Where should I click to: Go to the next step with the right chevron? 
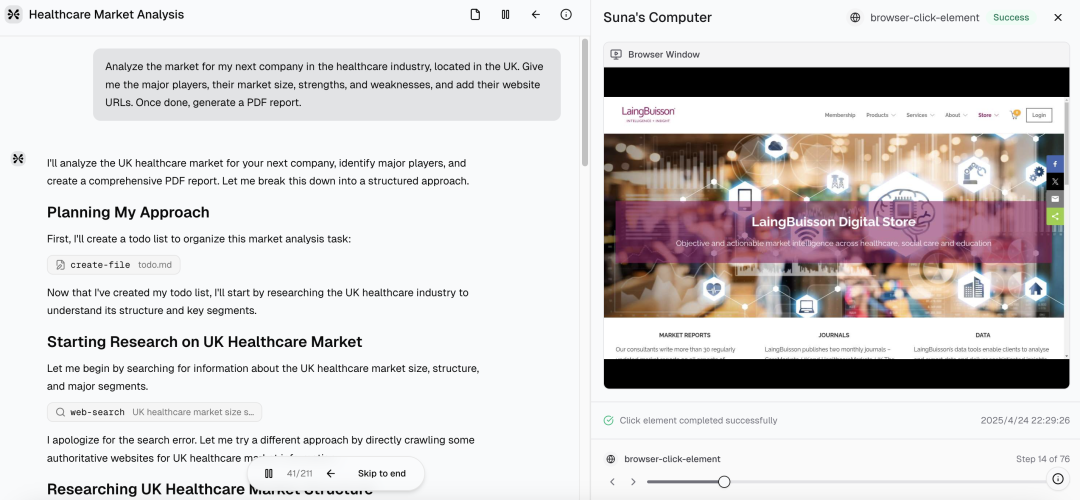(x=633, y=482)
